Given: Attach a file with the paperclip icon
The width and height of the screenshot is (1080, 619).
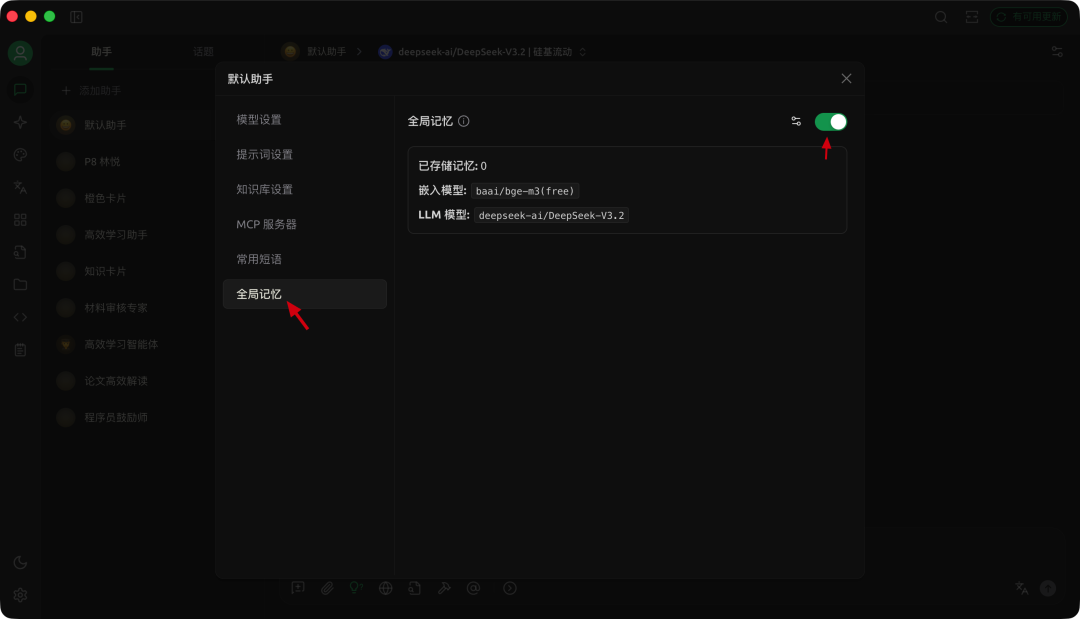Looking at the screenshot, I should coord(327,588).
